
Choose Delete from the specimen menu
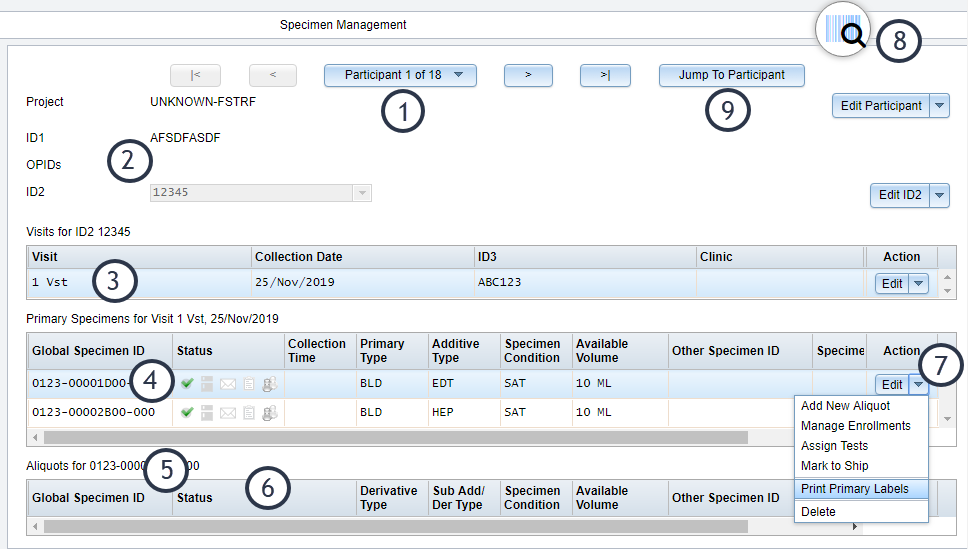[x=861, y=511]
